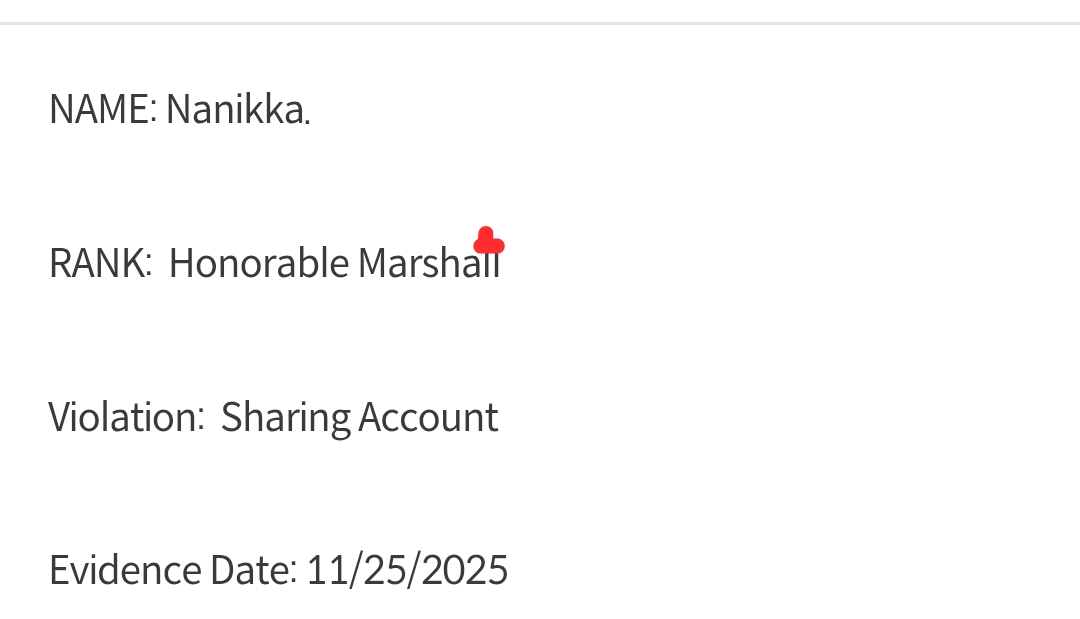
Task: Click the red heart mark
Action: pos(488,242)
